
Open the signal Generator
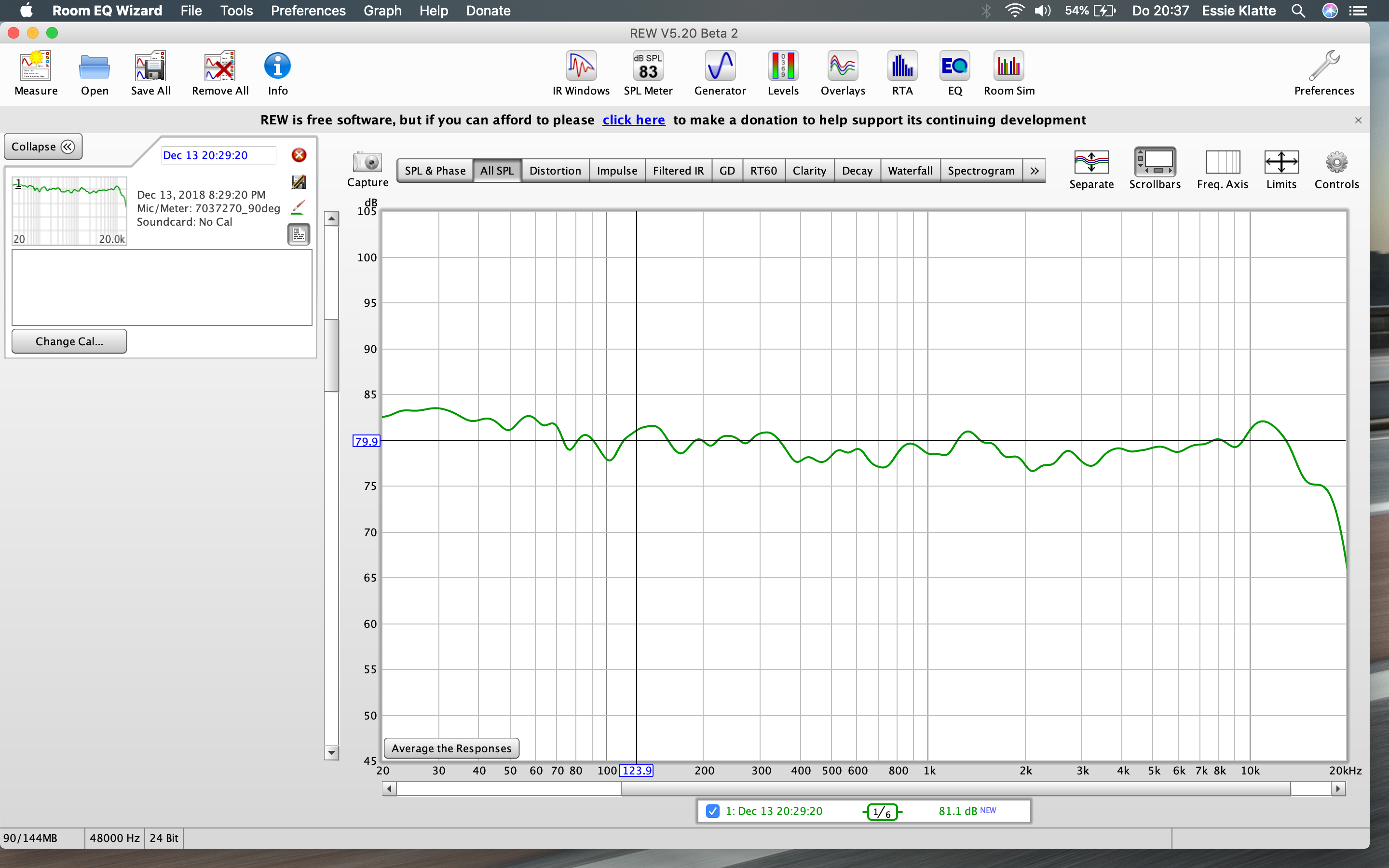coord(720,73)
